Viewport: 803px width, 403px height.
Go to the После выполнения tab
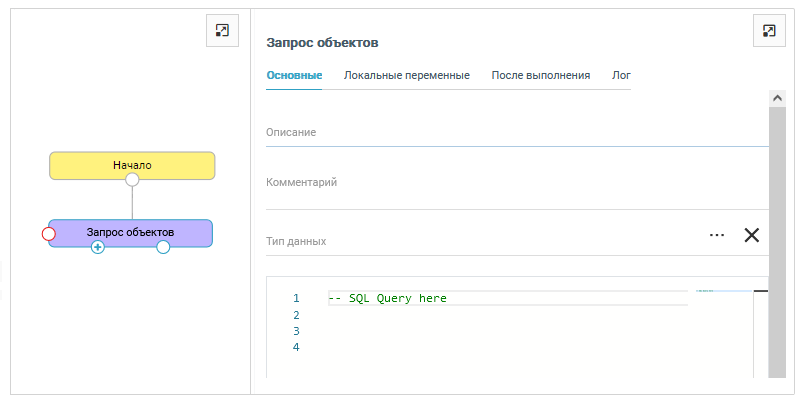tap(540, 75)
